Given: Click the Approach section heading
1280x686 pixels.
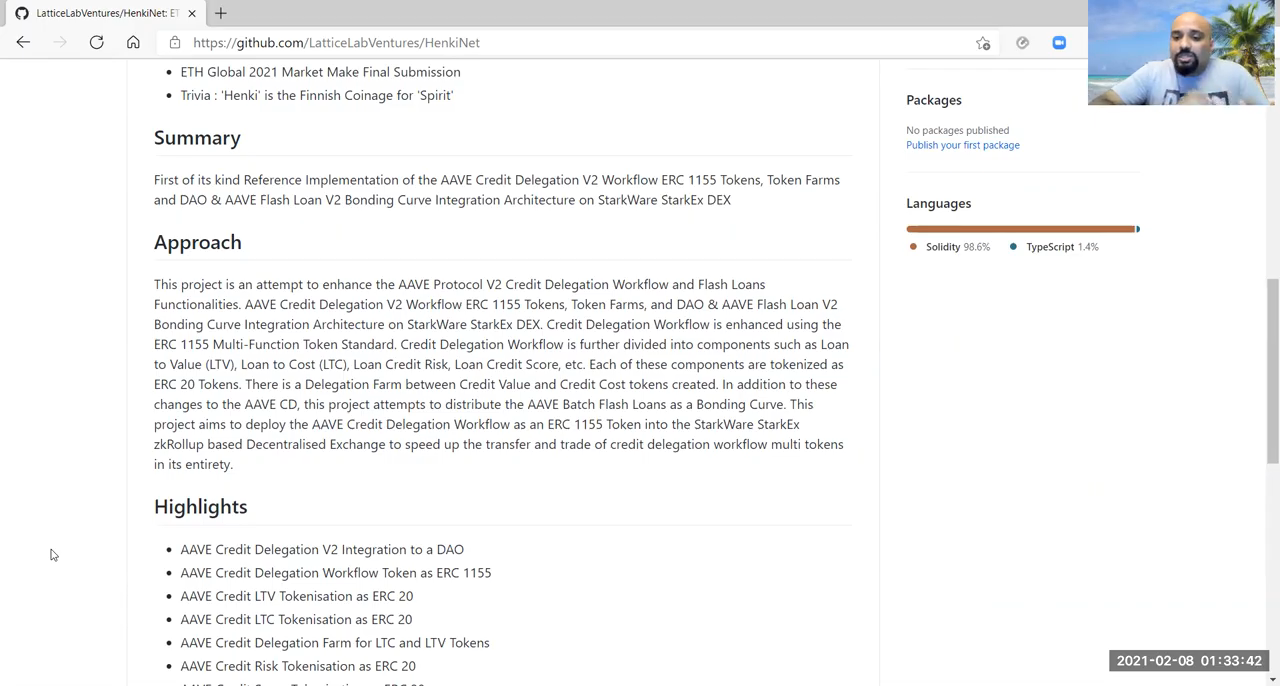Looking at the screenshot, I should point(197,242).
